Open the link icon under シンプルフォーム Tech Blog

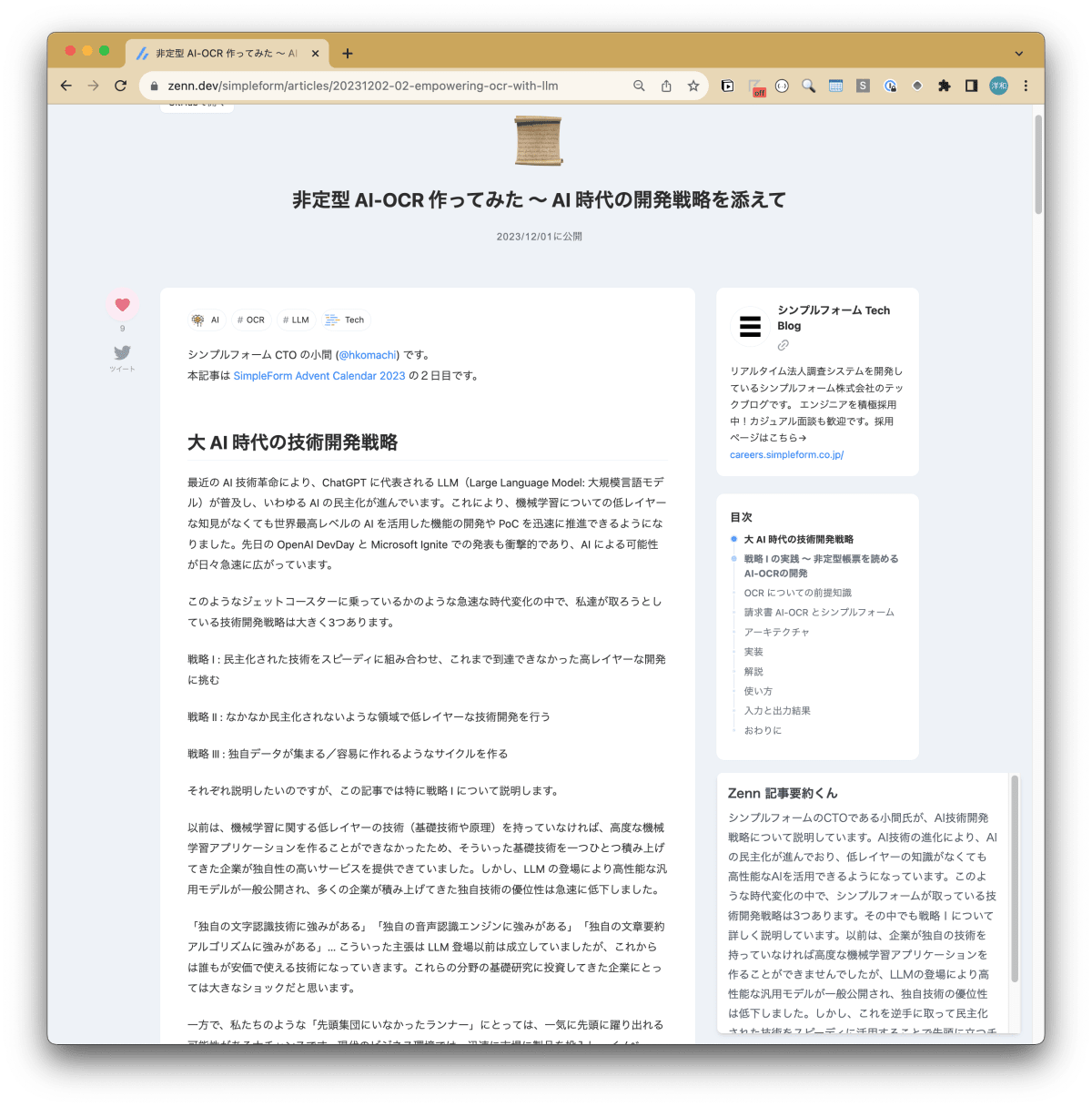click(x=783, y=345)
